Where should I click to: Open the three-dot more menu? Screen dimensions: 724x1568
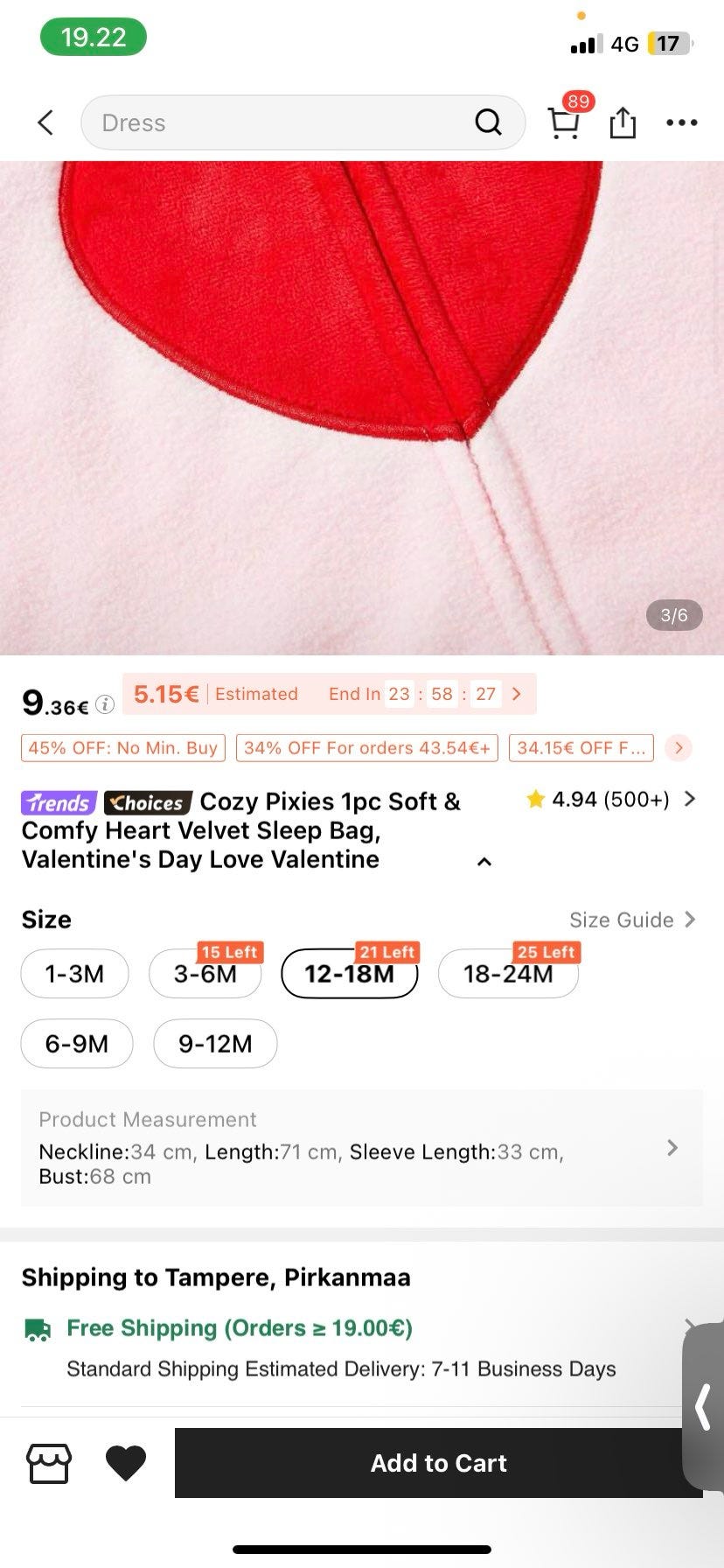681,122
